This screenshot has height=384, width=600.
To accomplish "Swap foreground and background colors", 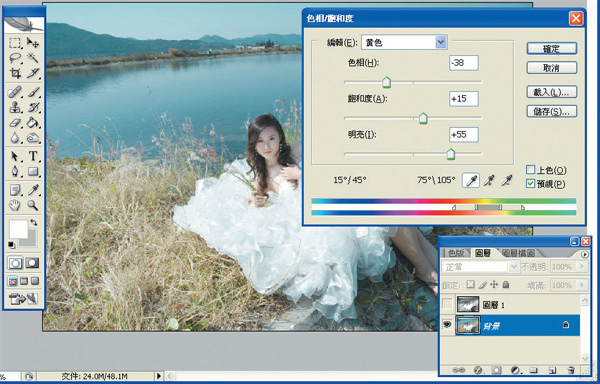I will [34, 223].
